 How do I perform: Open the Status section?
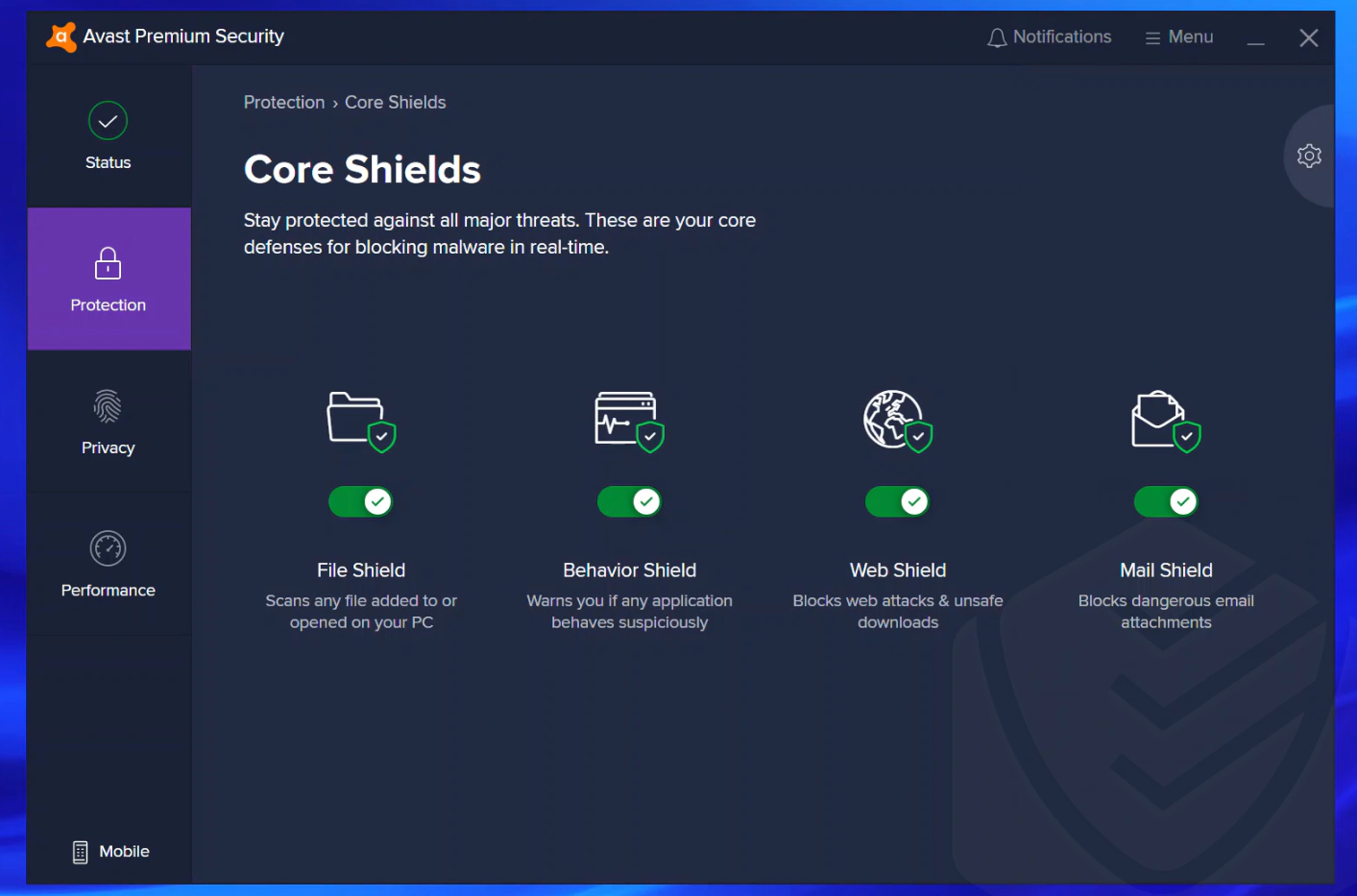click(x=109, y=136)
